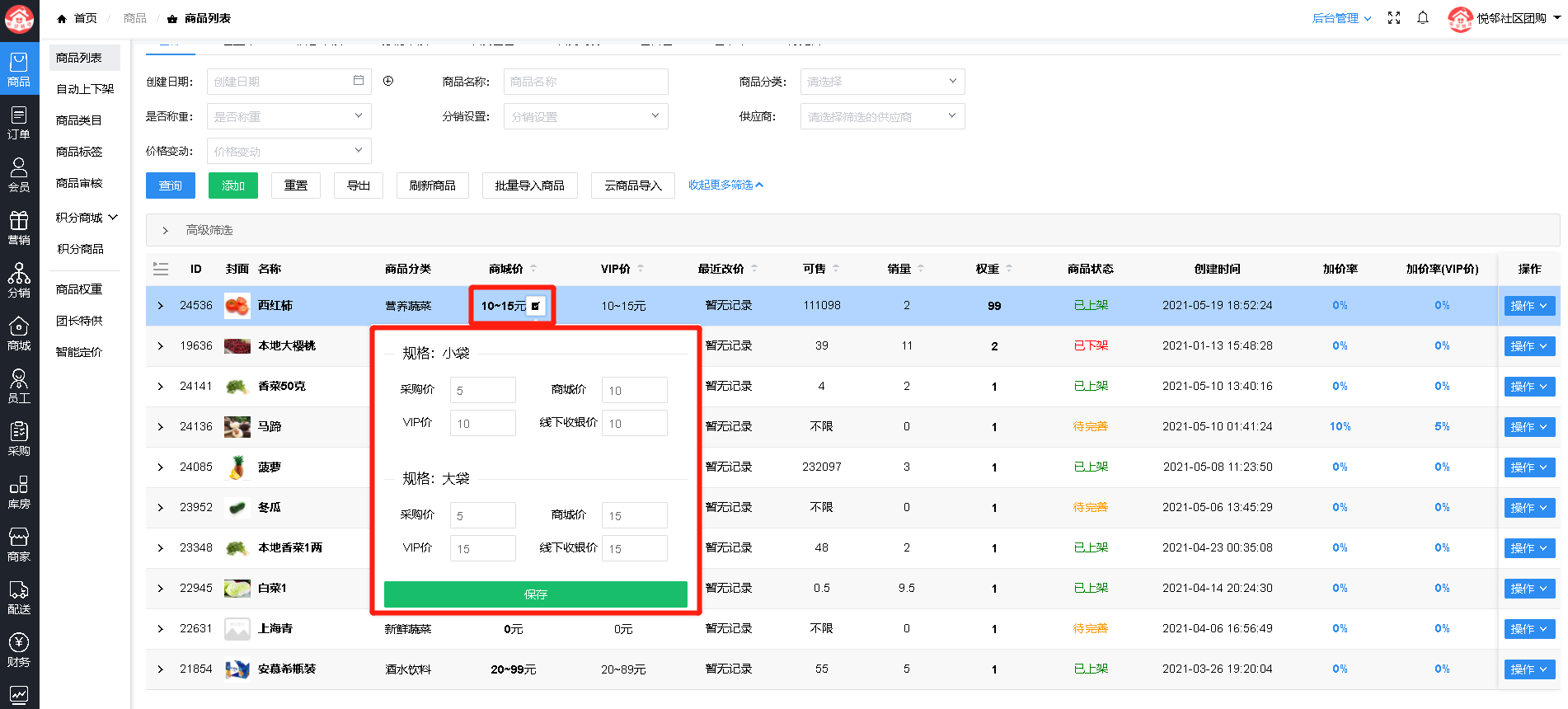Click the 批量导入商品 button
Screen dimensions: 1568x709
530,185
